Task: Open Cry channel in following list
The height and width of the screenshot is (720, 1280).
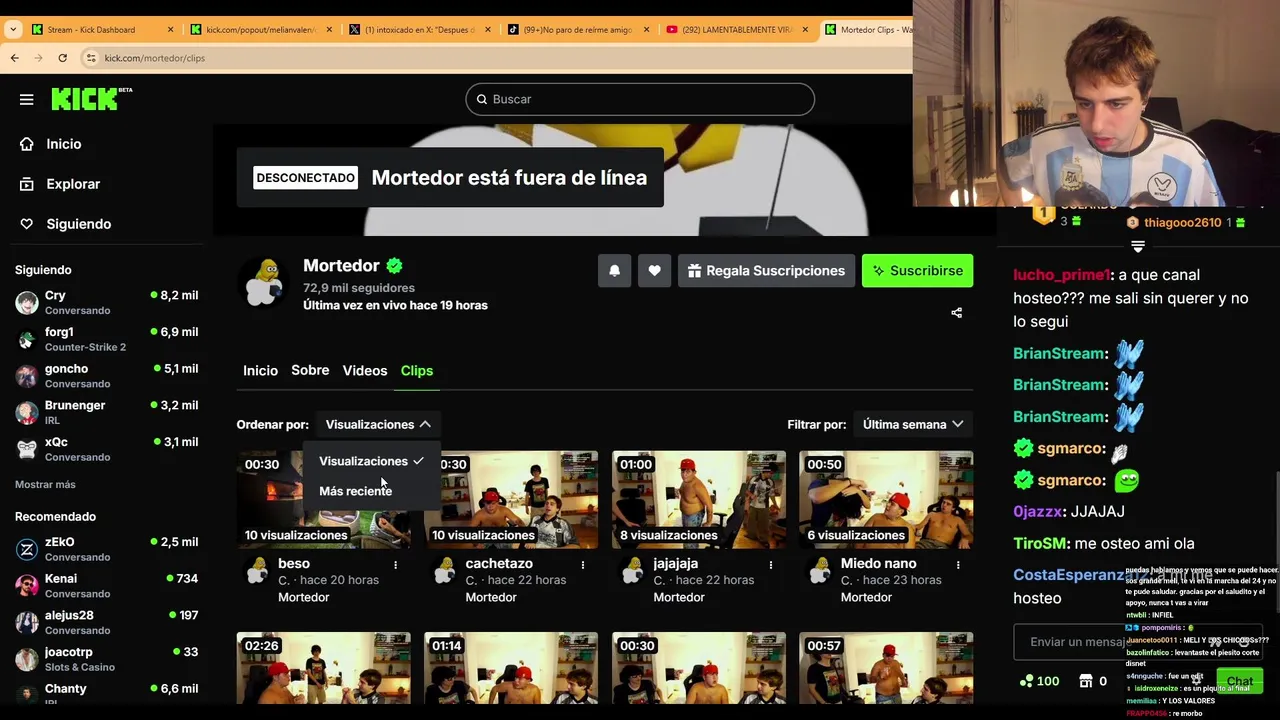Action: tap(106, 302)
